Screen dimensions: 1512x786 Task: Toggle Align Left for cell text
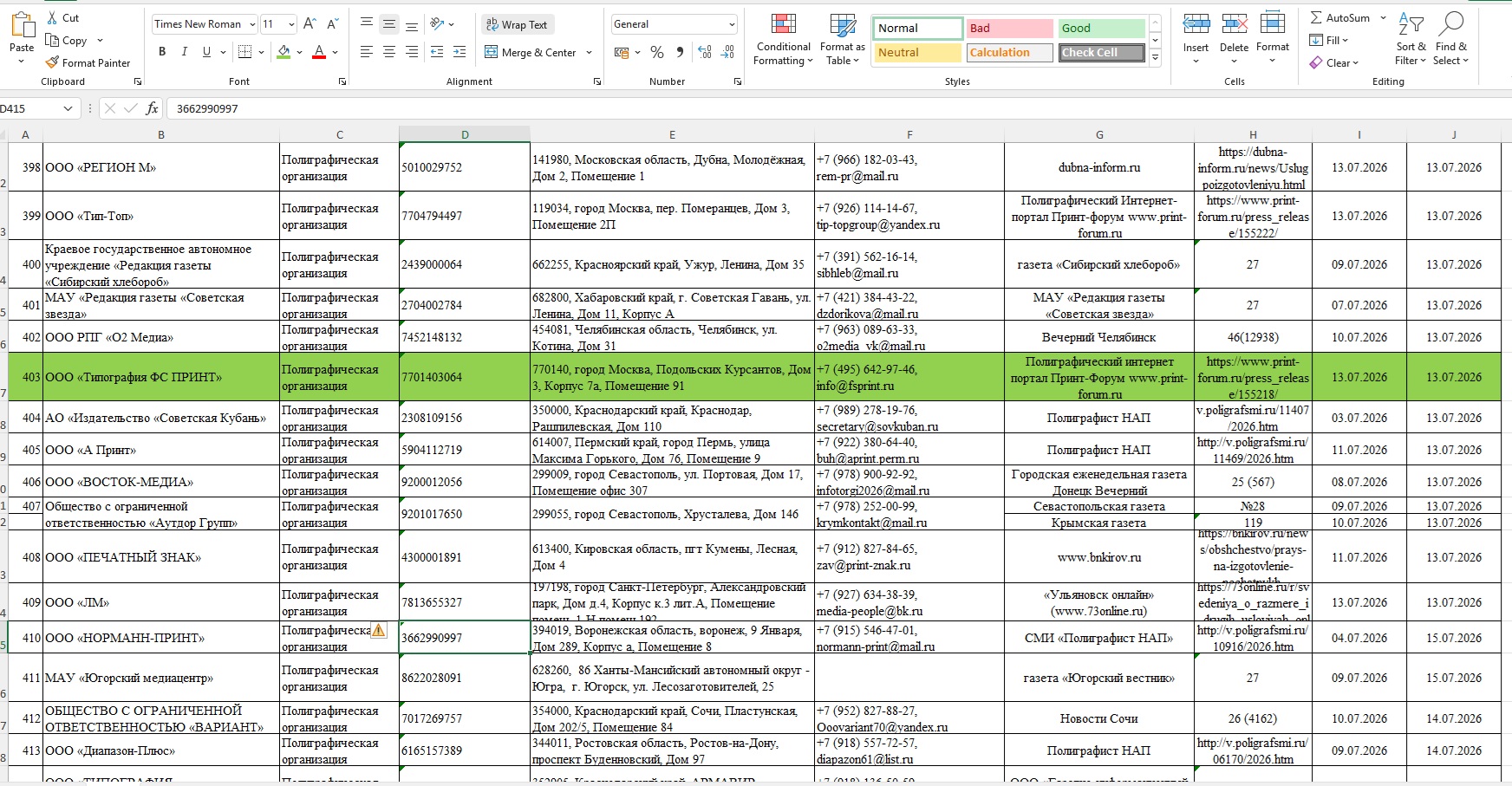[x=367, y=52]
